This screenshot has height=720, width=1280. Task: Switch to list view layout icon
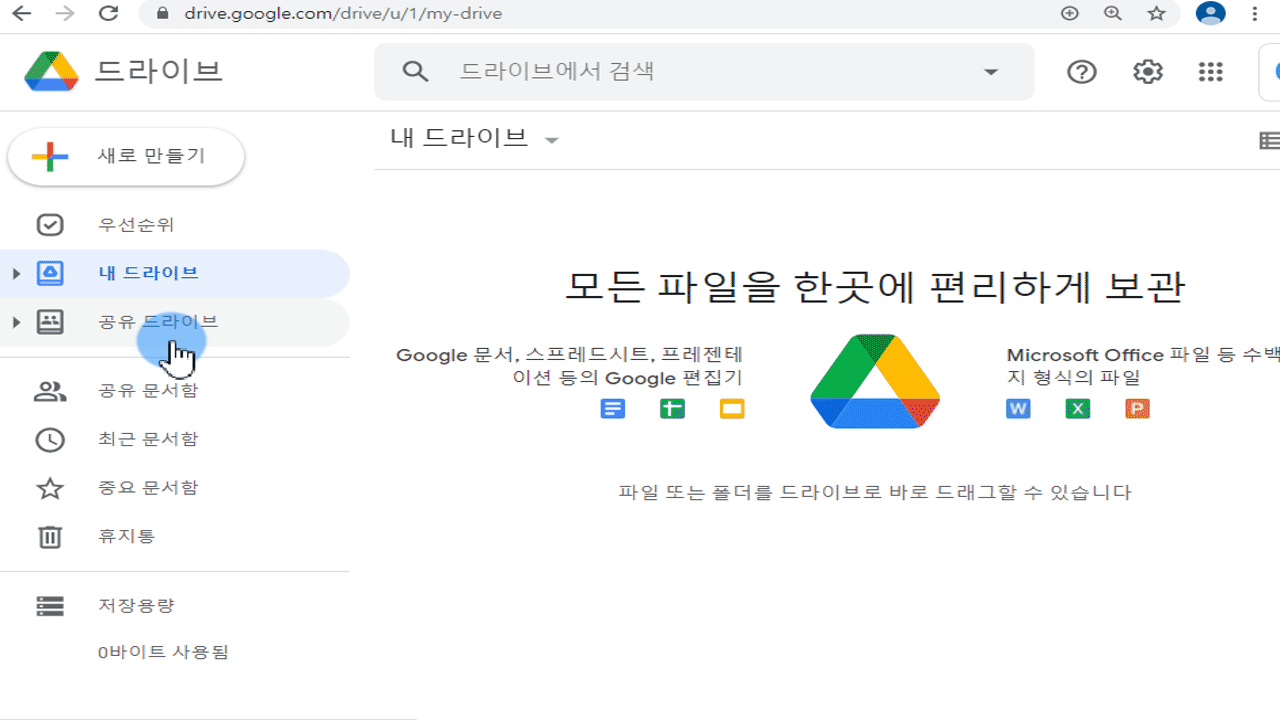(x=1270, y=141)
